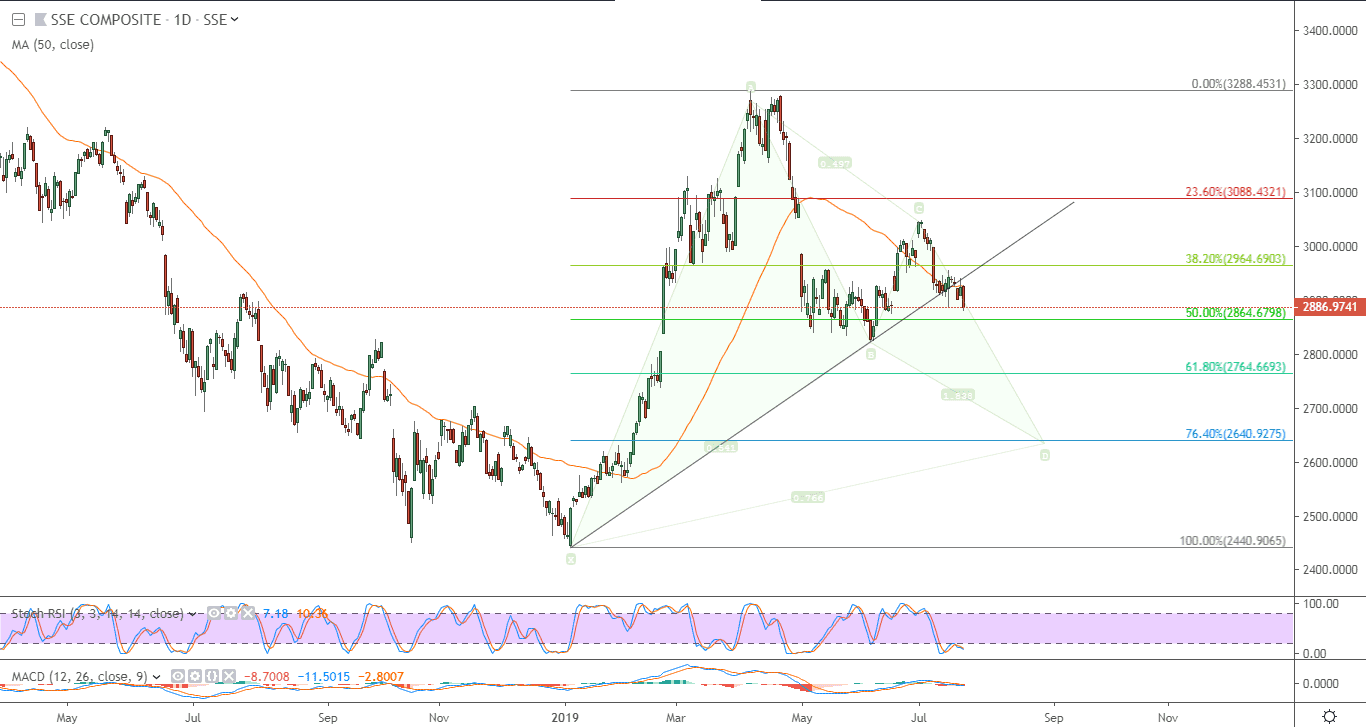Toggle MACD visibility eye icon
Viewport: 1366px width, 727px height.
[178, 676]
